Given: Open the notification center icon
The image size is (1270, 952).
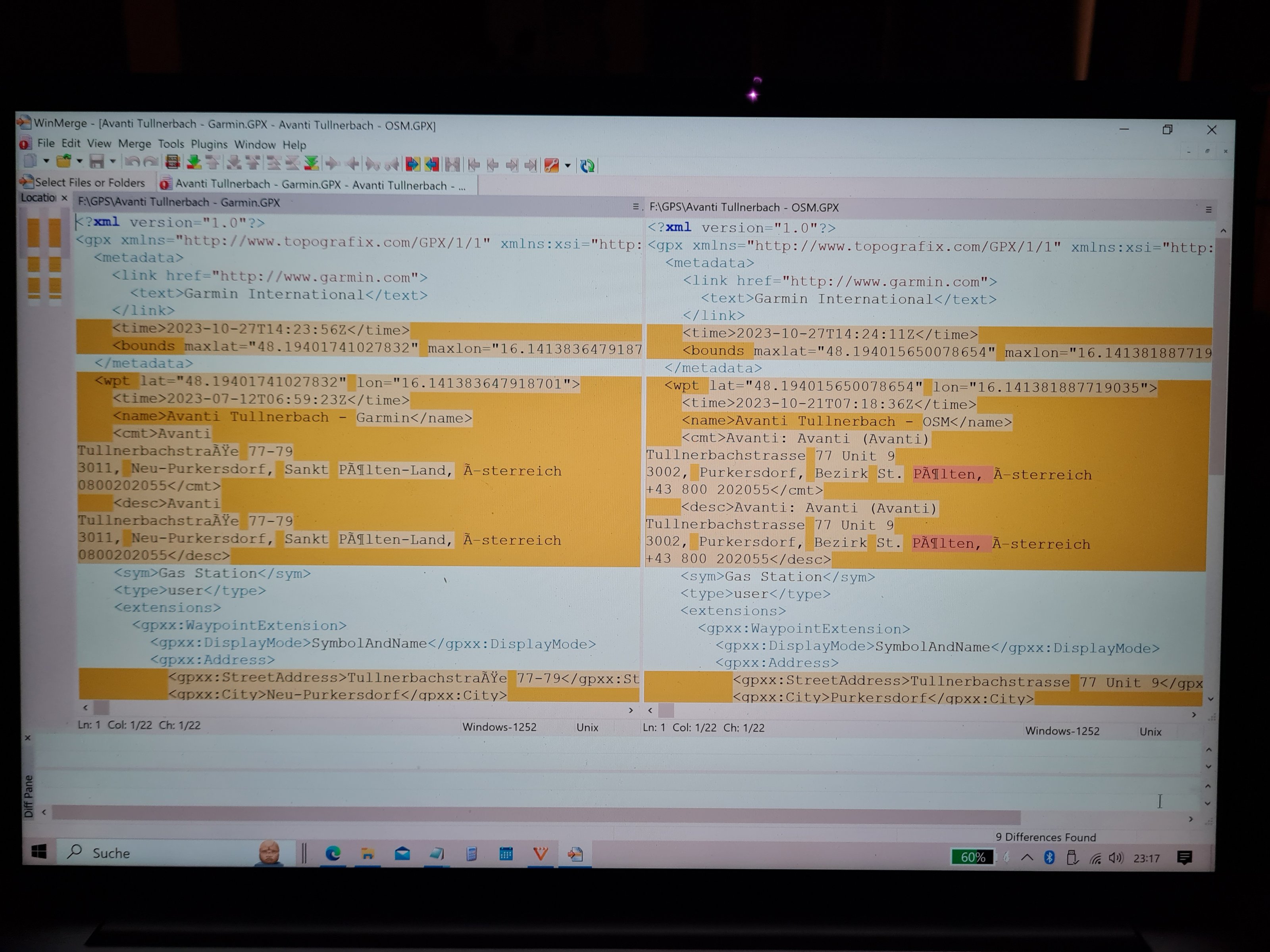Looking at the screenshot, I should tap(1184, 858).
